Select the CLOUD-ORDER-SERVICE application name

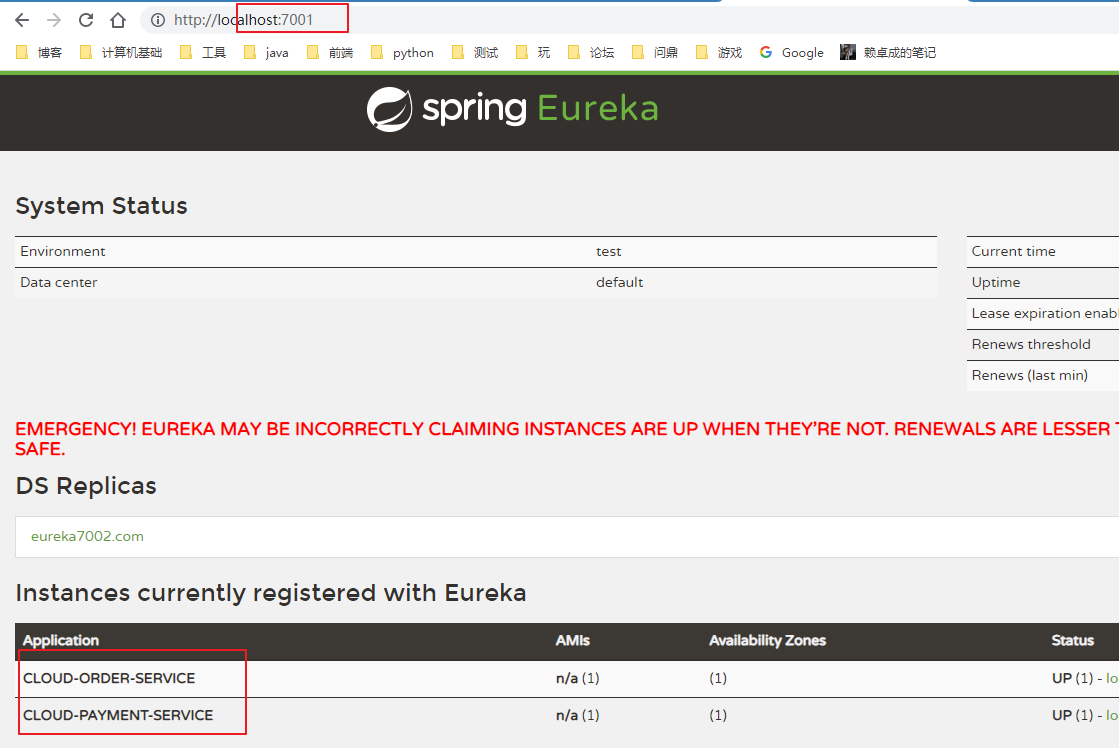pyautogui.click(x=109, y=678)
